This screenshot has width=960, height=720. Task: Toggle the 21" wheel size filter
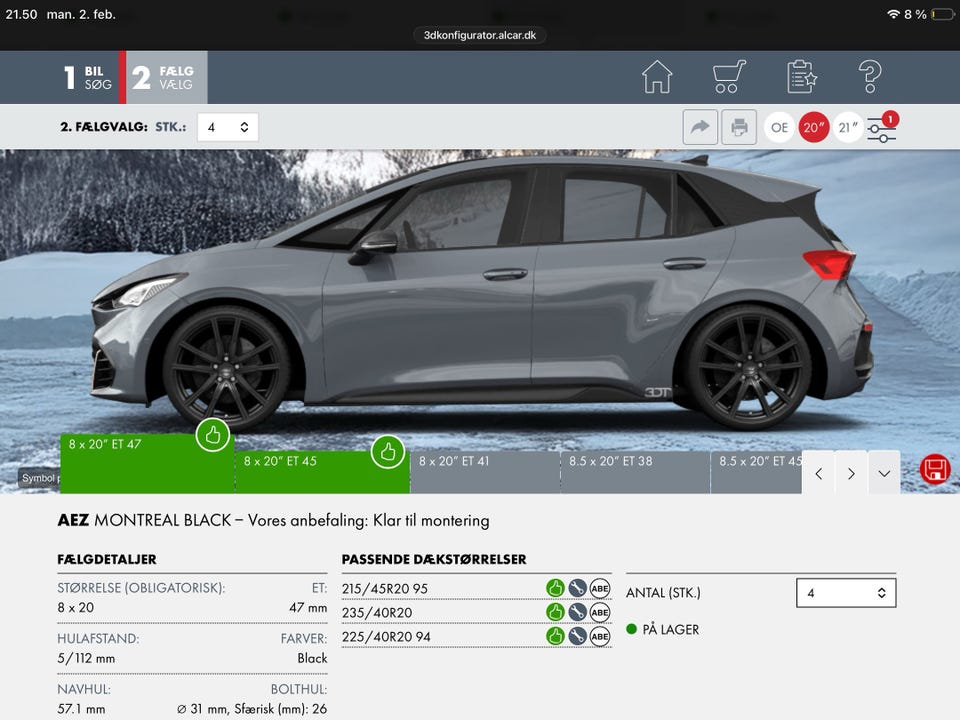point(847,127)
